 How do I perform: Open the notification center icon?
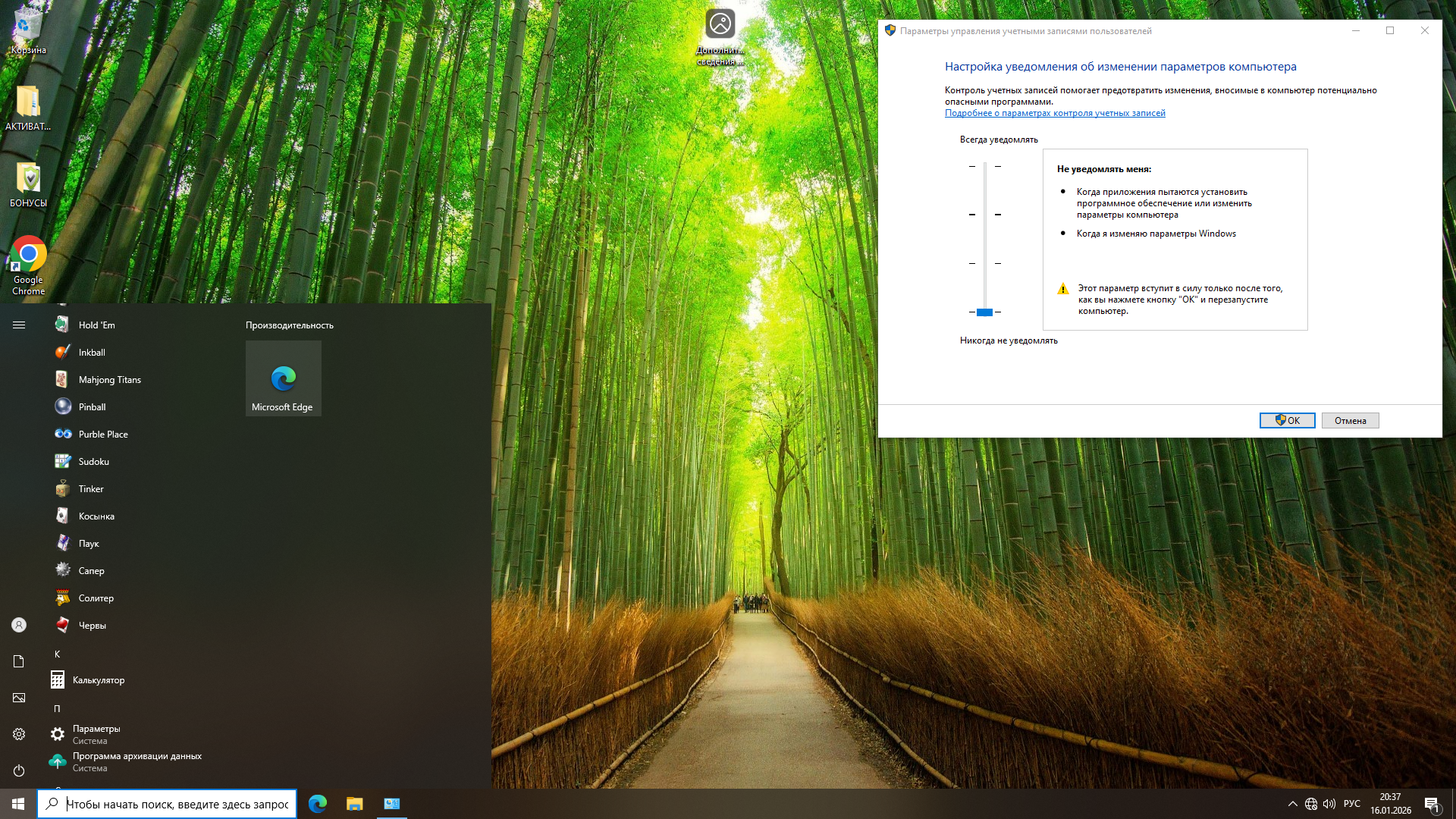(x=1431, y=804)
